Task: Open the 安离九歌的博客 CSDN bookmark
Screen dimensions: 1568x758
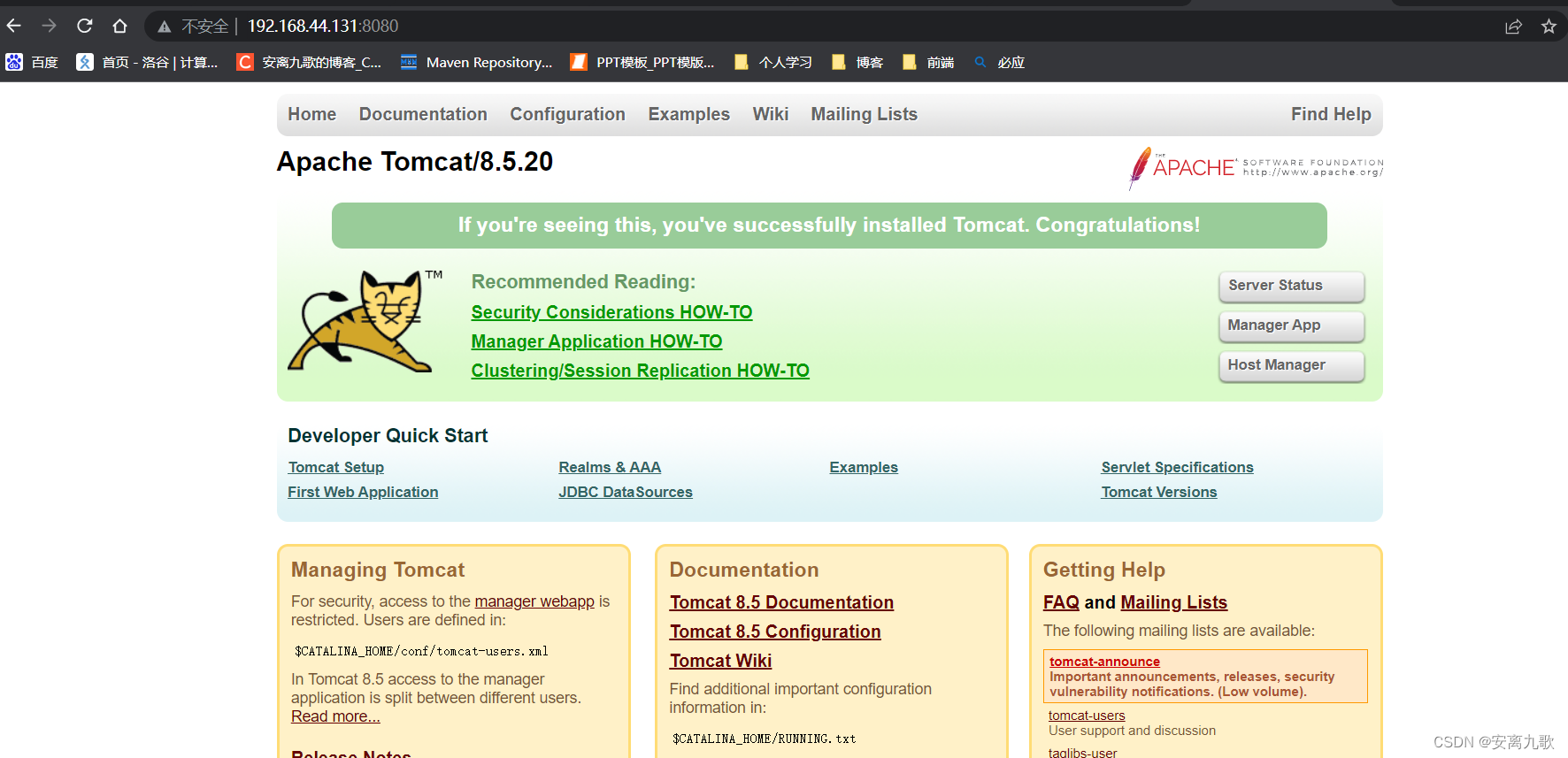Action: [x=309, y=62]
